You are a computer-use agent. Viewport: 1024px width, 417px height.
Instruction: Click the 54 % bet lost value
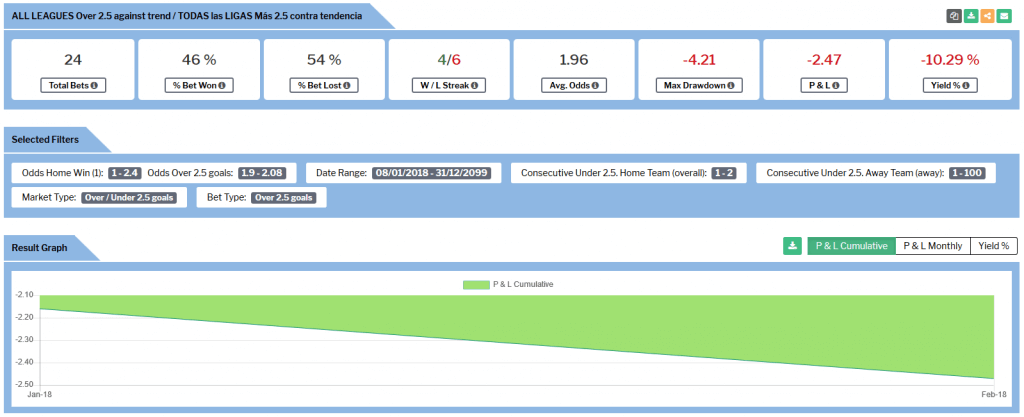pos(324,60)
